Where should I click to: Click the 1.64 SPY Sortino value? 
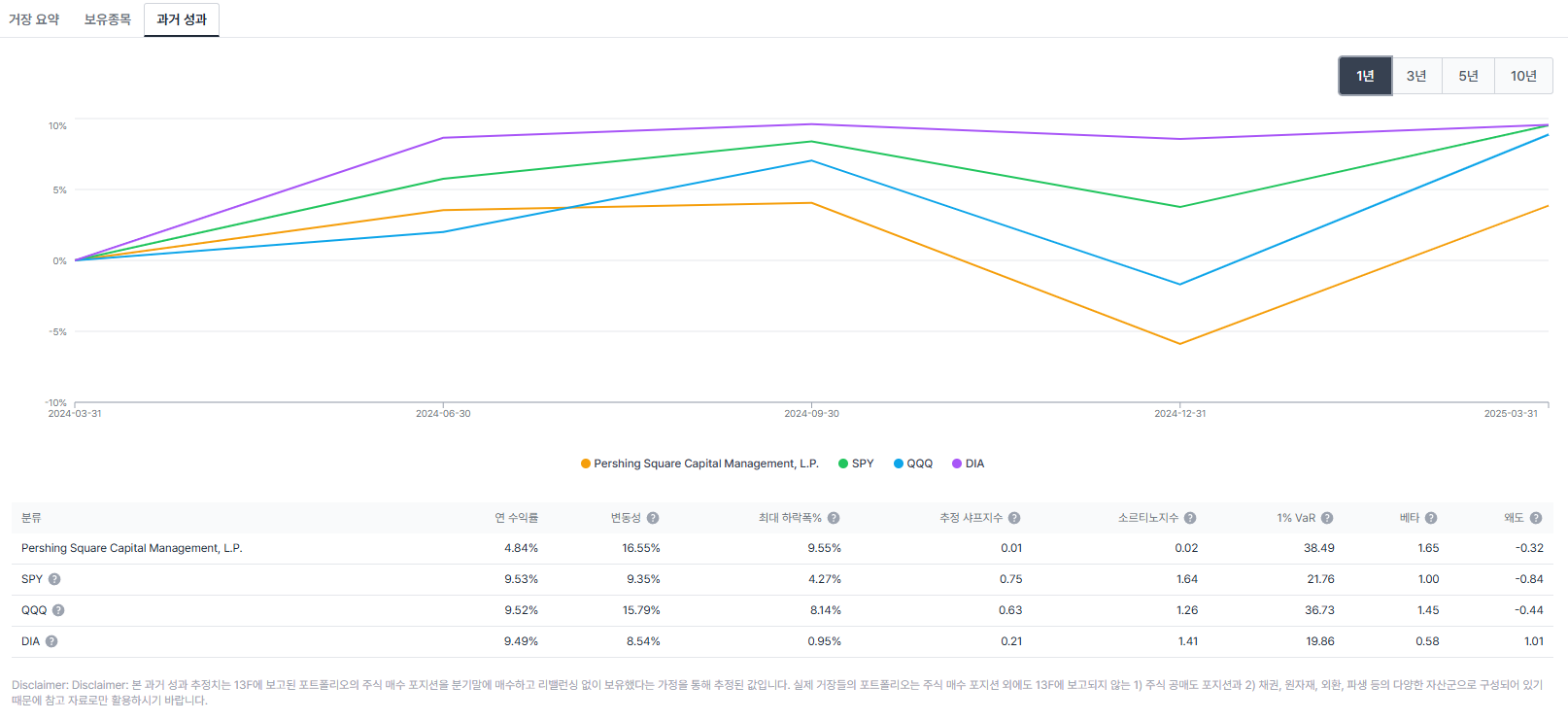click(1186, 579)
